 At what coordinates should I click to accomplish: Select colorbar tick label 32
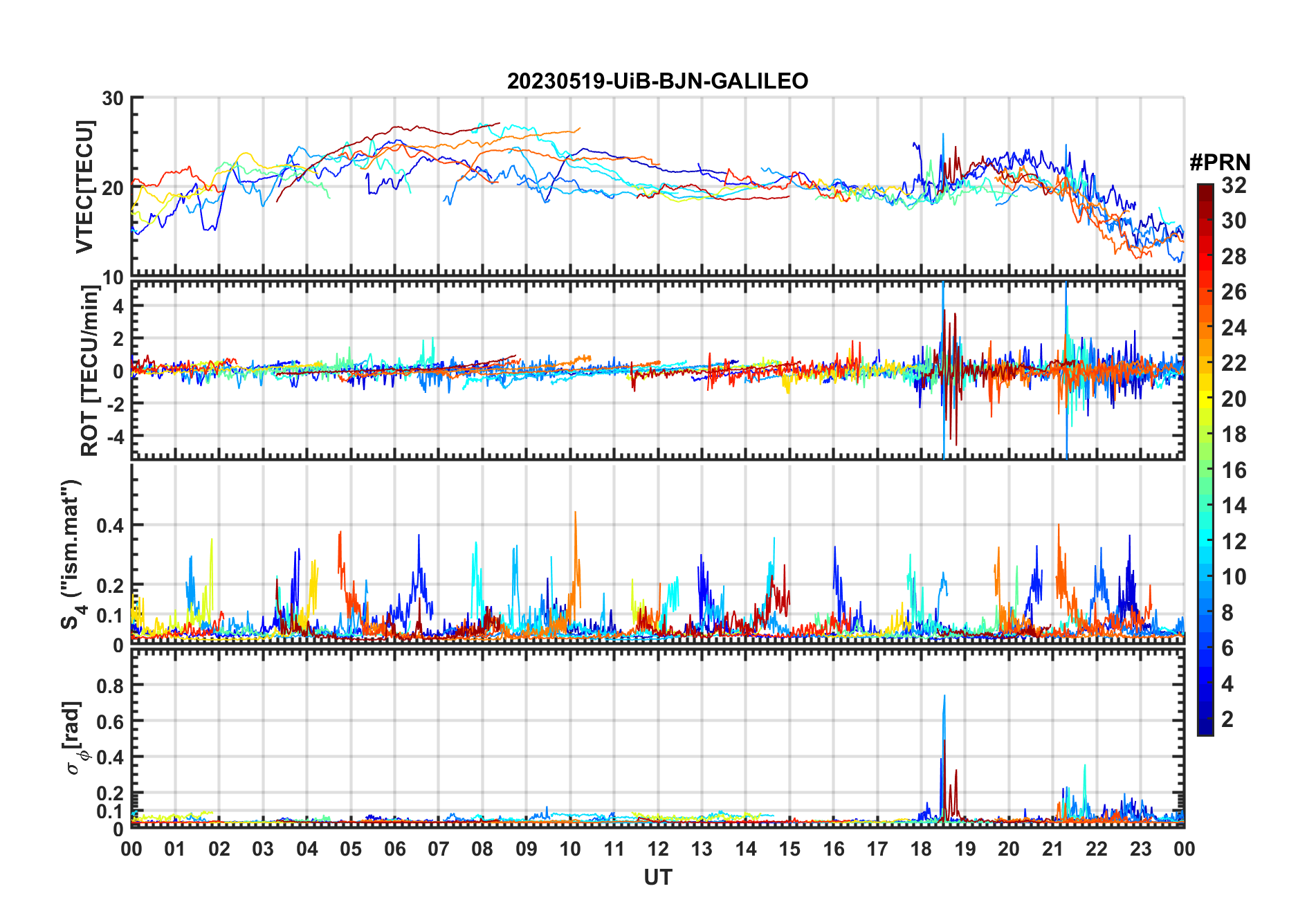point(1234,185)
